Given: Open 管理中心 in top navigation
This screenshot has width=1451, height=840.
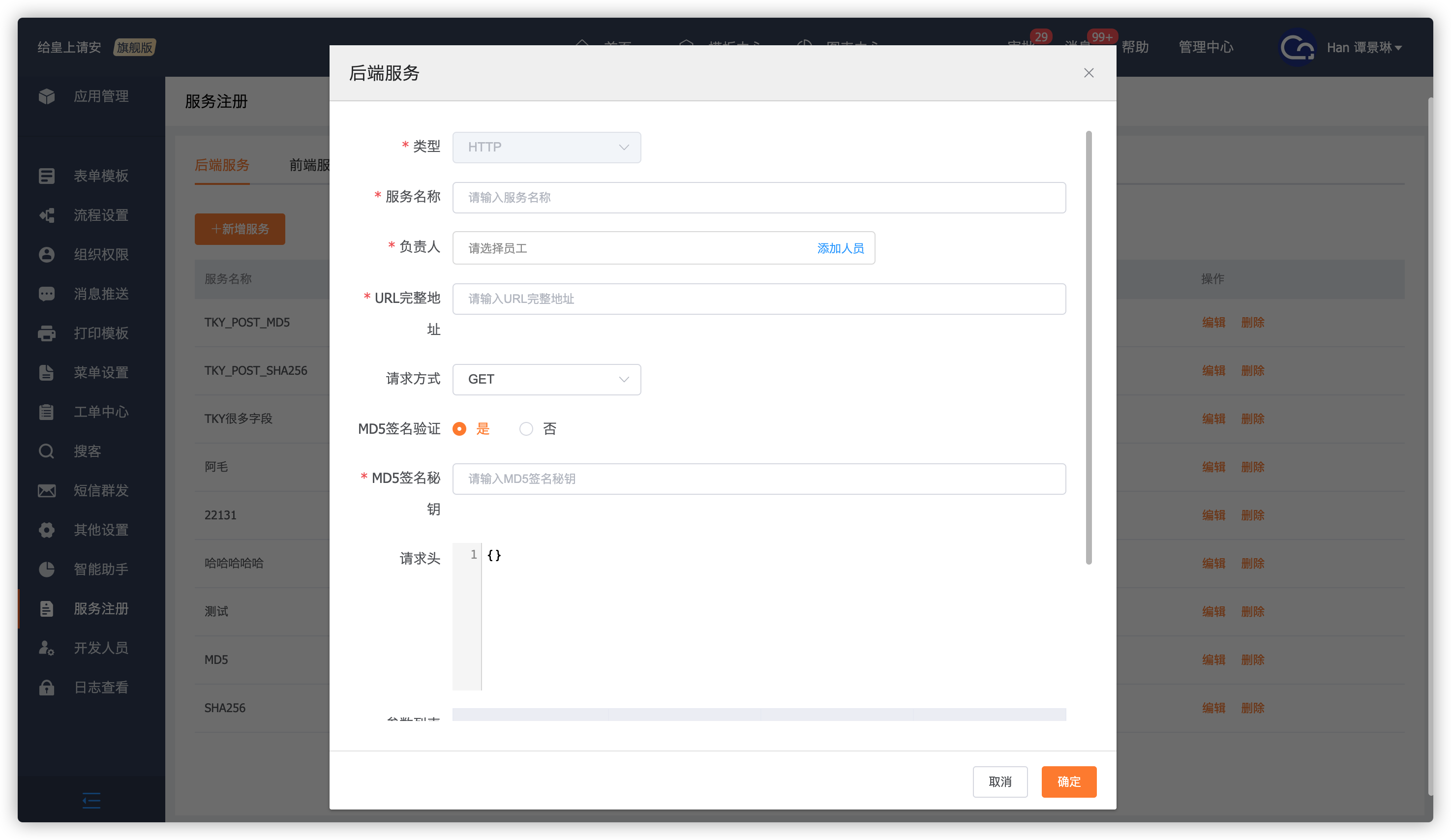Looking at the screenshot, I should pos(1206,47).
